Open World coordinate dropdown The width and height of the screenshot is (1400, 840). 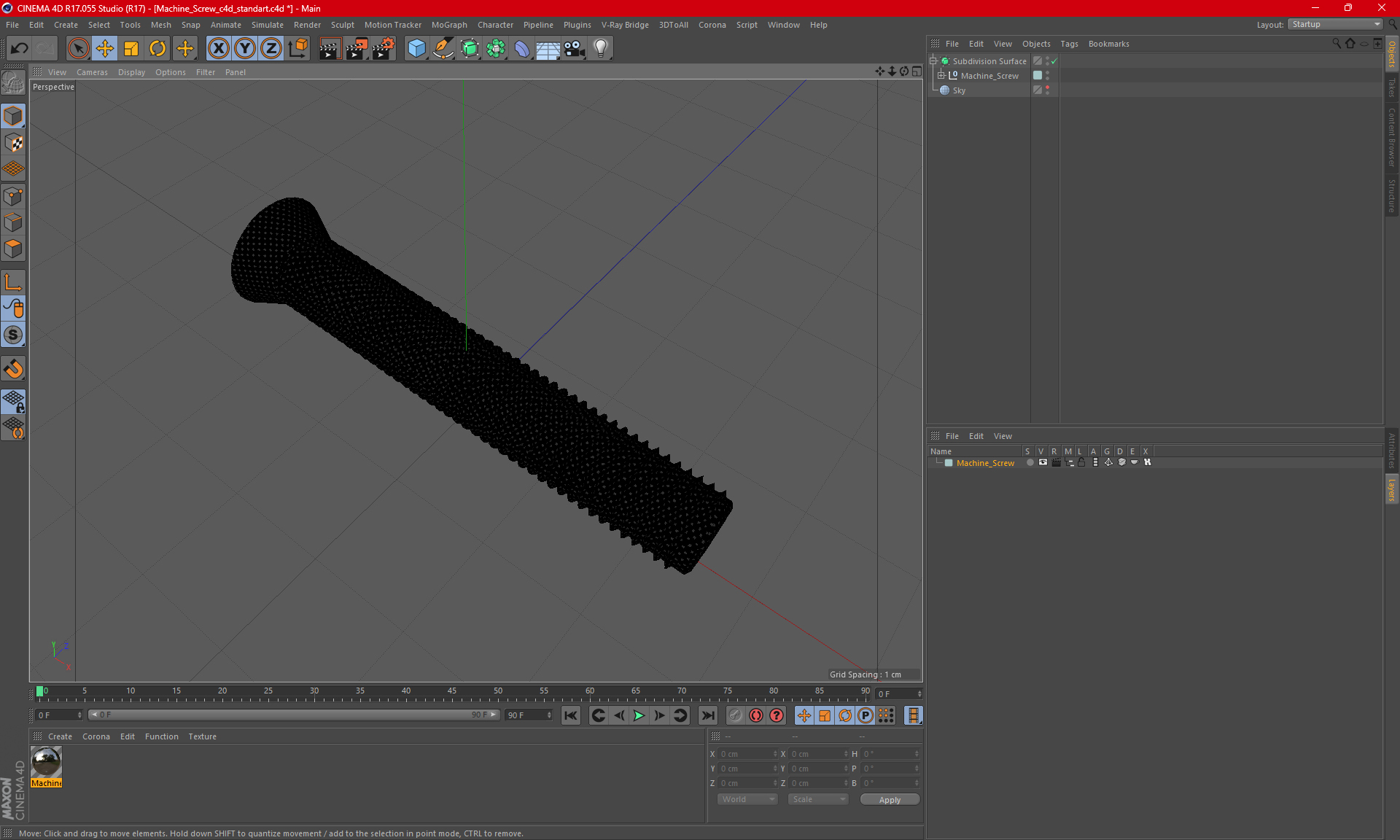tap(747, 799)
